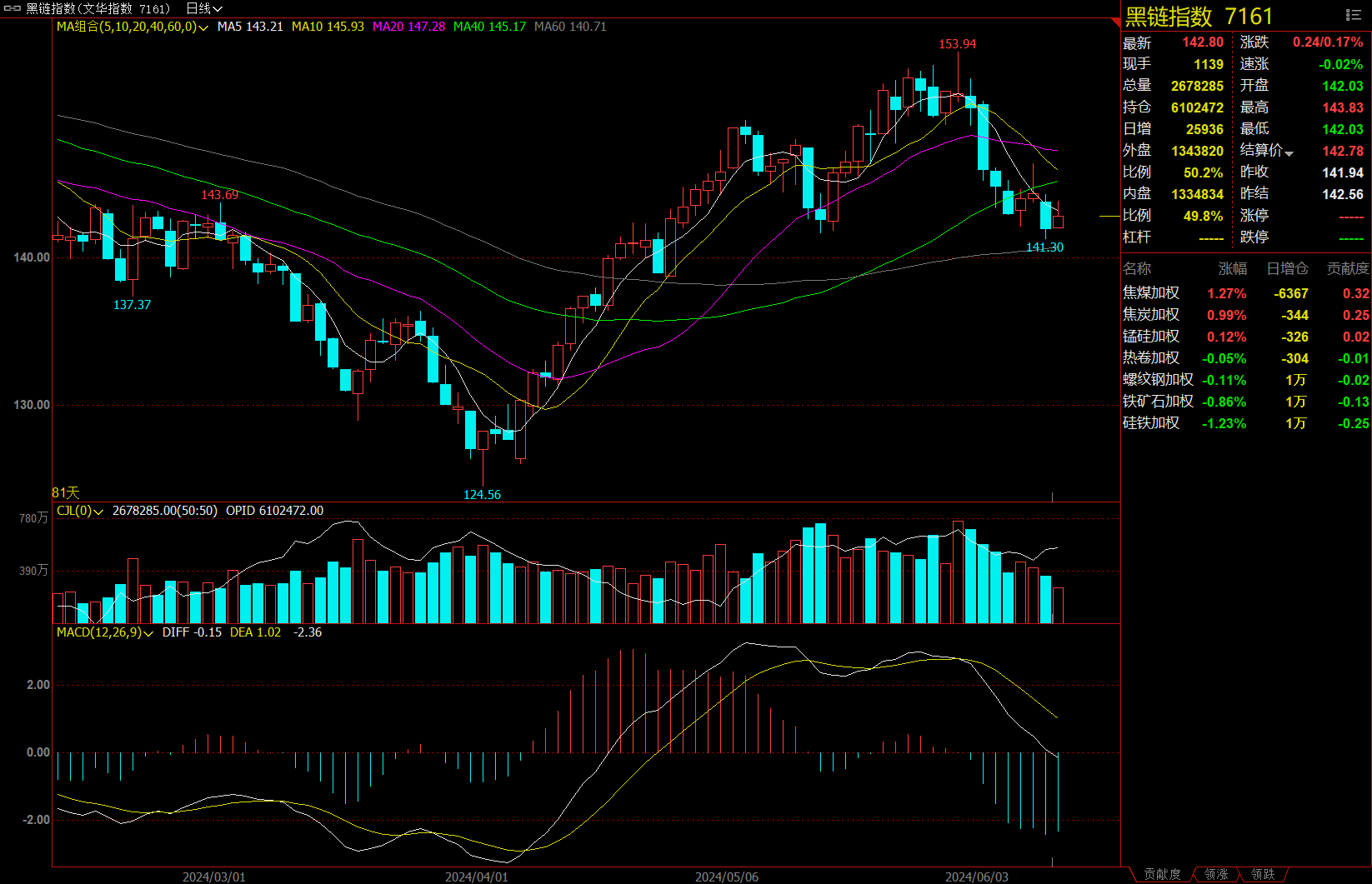Sort list by the 日增仓 column header
Screen dimensions: 1372x884
(x=1287, y=268)
